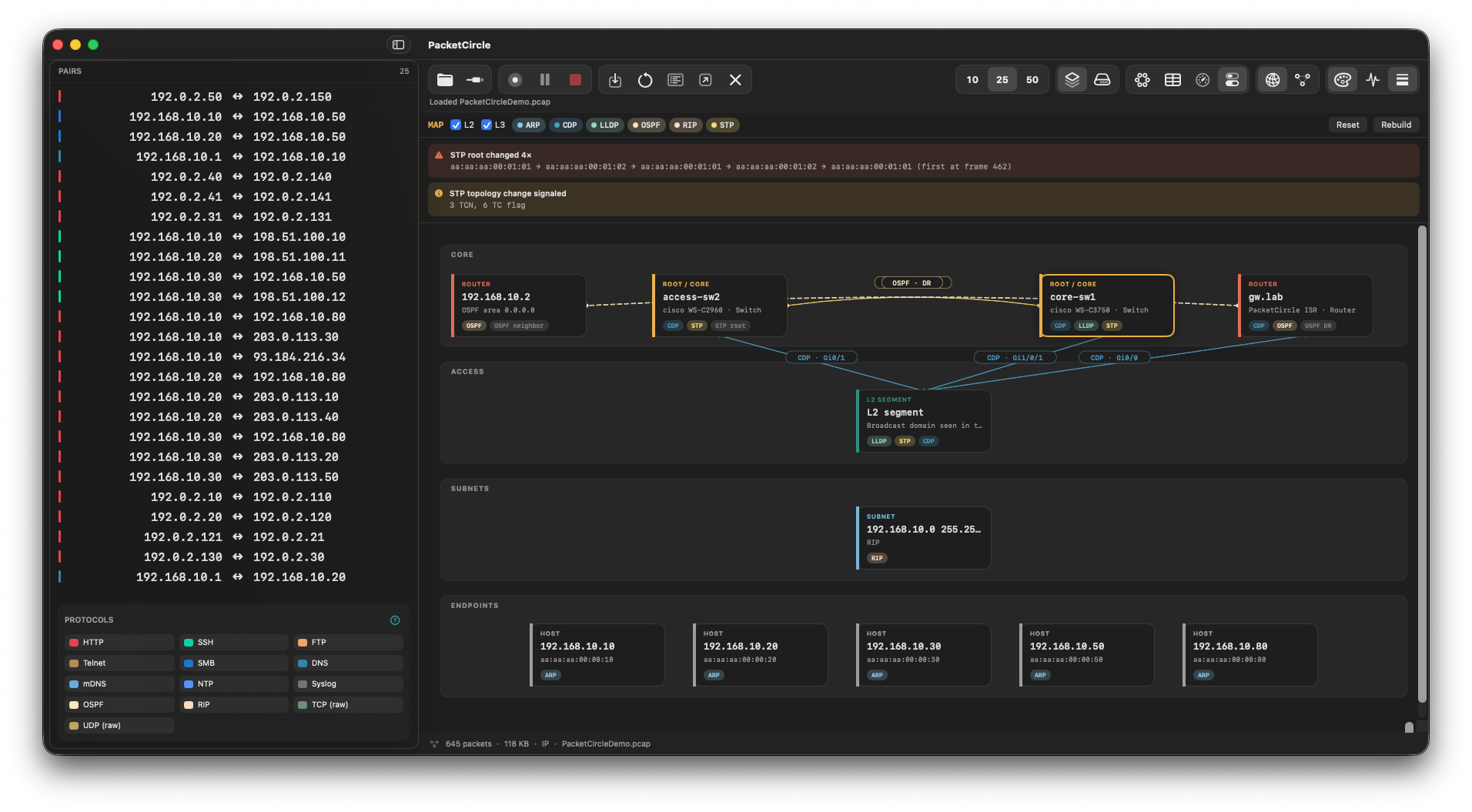Open the gauge dashboard icon

1203,80
